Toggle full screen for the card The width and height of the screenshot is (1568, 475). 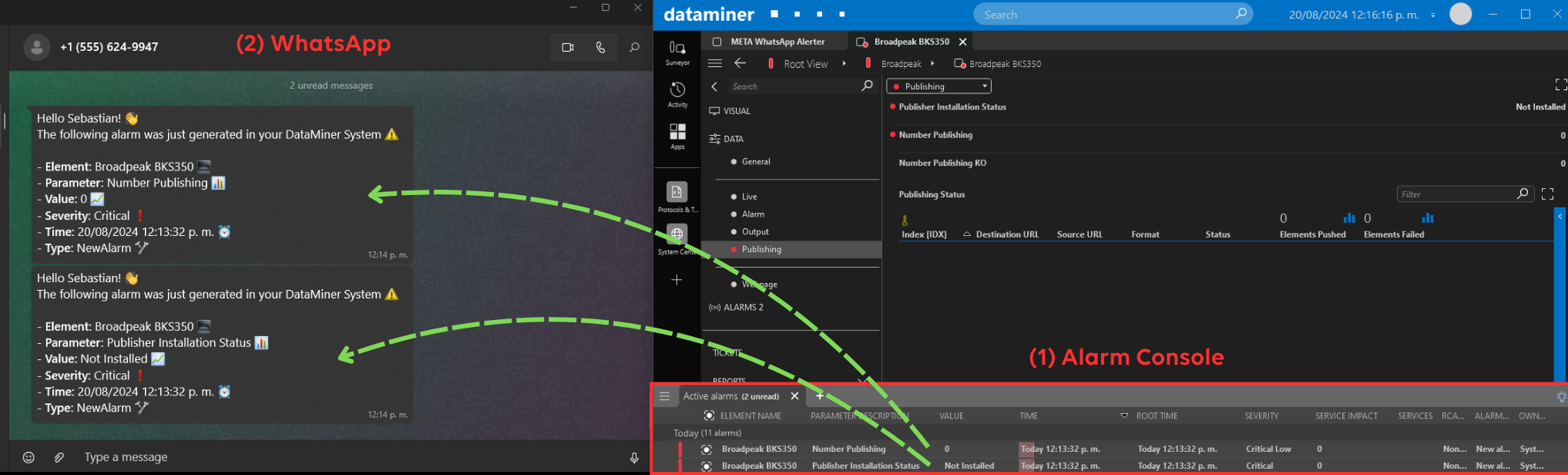(1560, 85)
